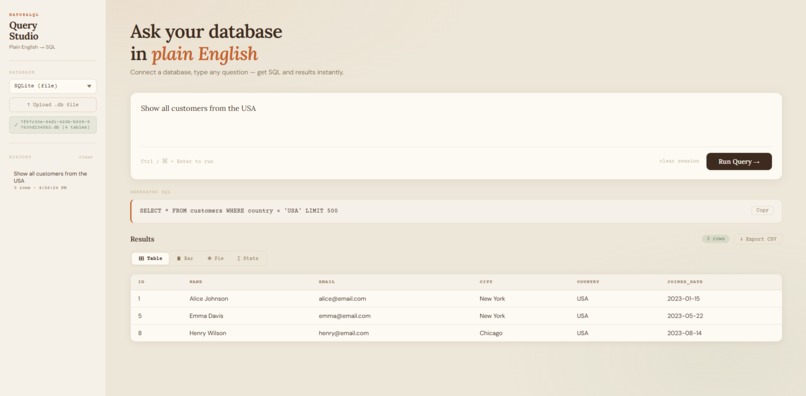The height and width of the screenshot is (396, 806).
Task: Copy the generated SQL statement
Action: pyautogui.click(x=762, y=210)
